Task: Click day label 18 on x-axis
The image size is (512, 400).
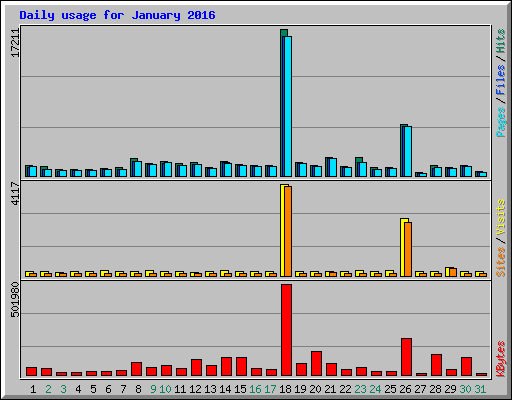Action: point(285,389)
